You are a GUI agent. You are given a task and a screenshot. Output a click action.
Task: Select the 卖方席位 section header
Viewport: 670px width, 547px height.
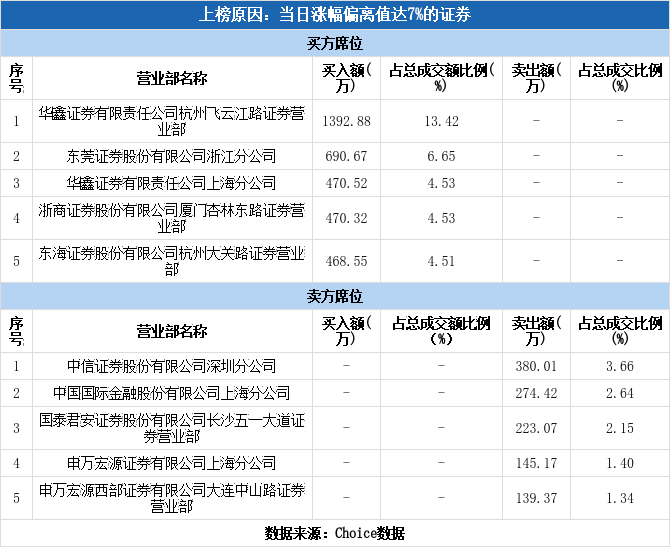pyautogui.click(x=335, y=296)
